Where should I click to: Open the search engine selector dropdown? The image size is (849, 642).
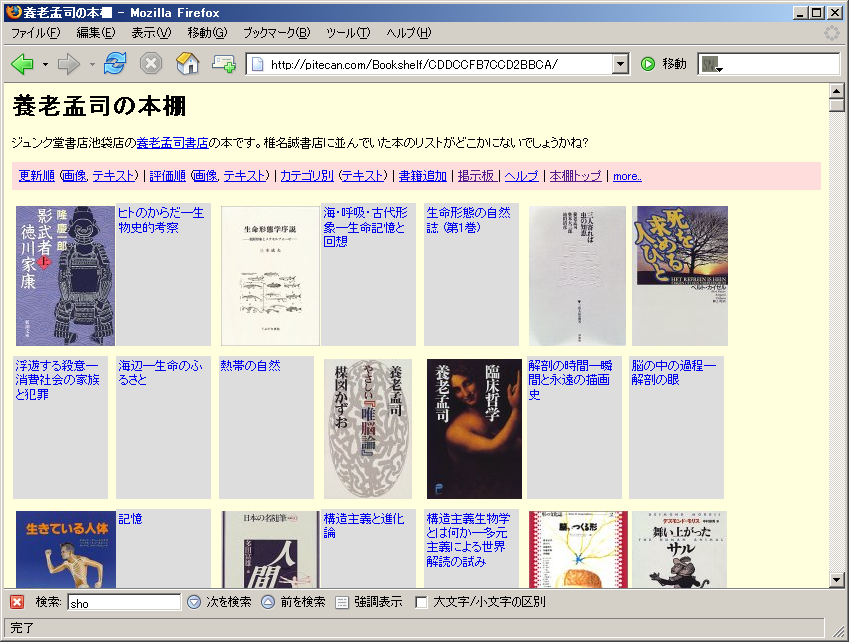(712, 65)
